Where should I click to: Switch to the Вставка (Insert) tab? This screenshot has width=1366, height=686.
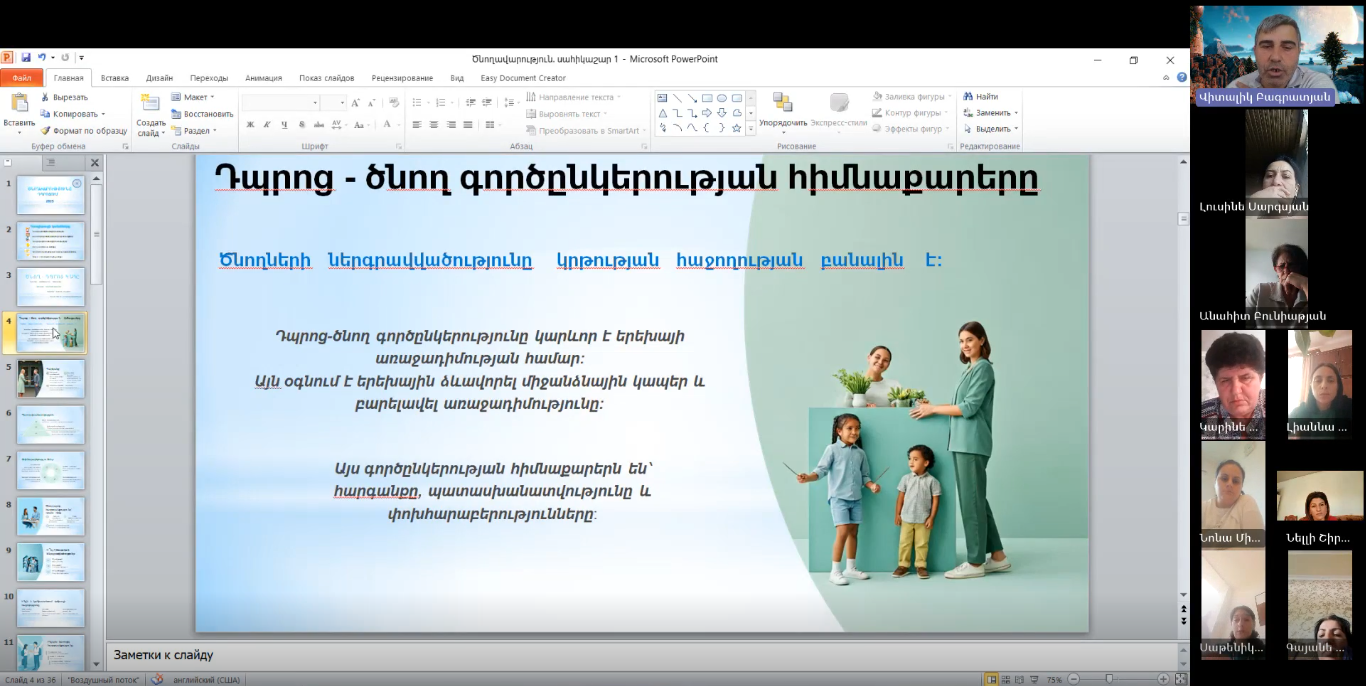[115, 77]
